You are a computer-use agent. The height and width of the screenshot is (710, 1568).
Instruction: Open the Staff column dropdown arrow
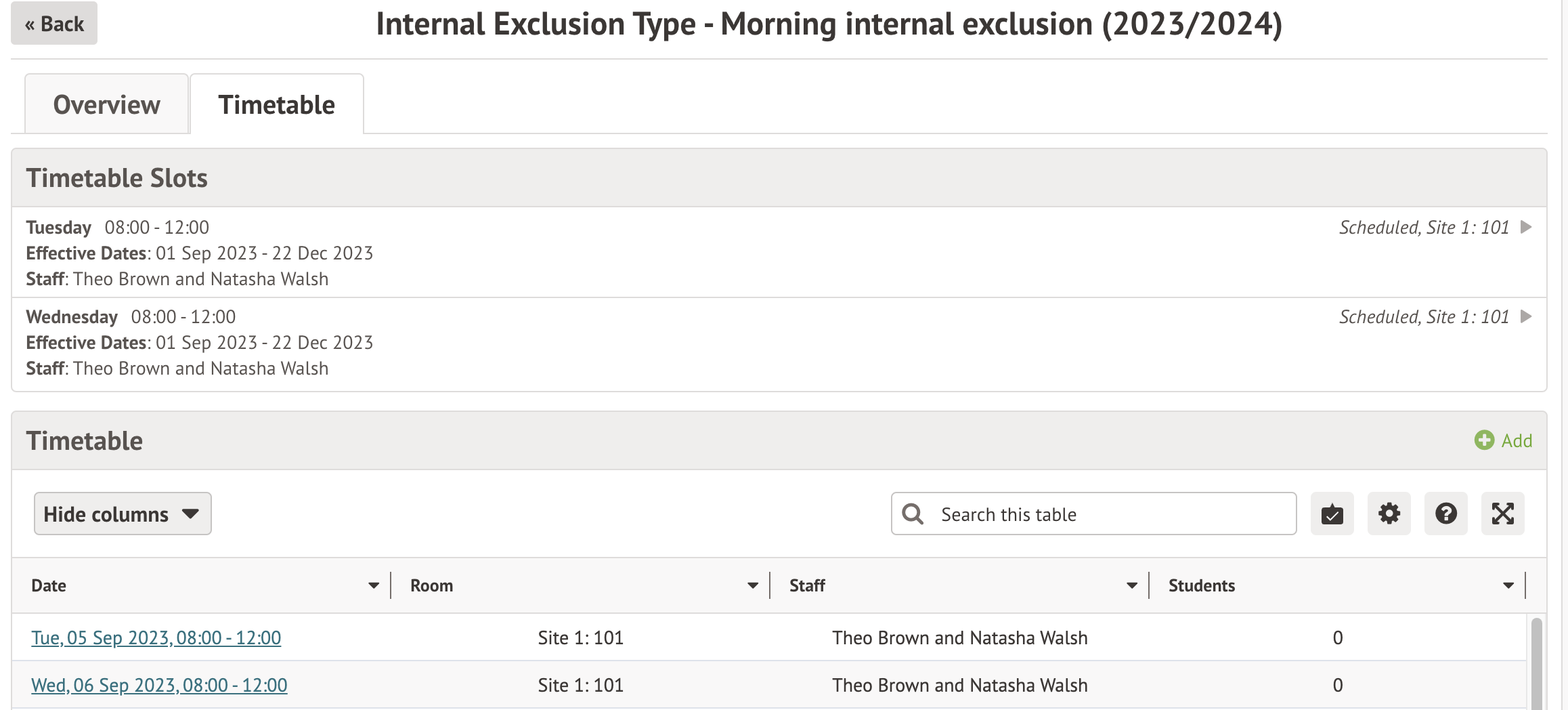[x=1132, y=585]
